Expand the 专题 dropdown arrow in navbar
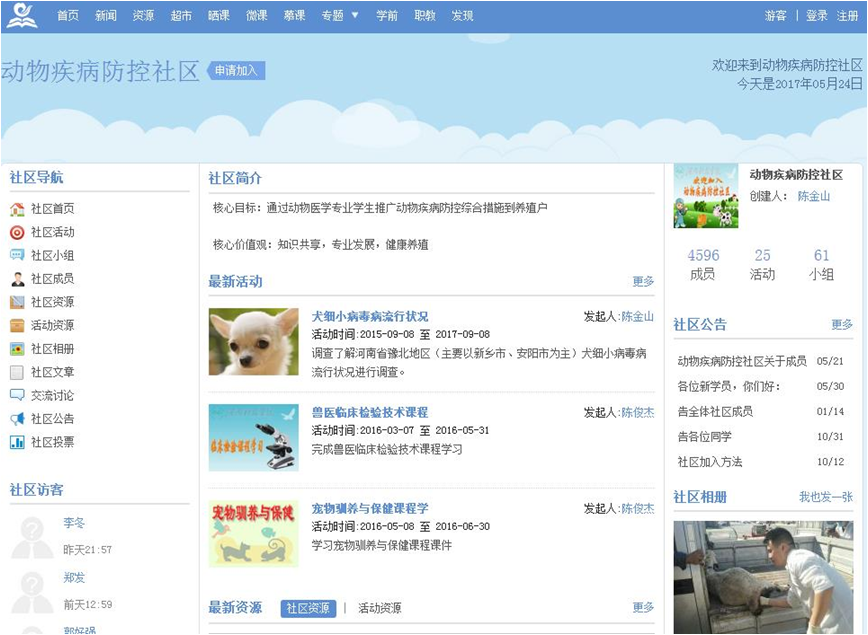 pos(355,16)
